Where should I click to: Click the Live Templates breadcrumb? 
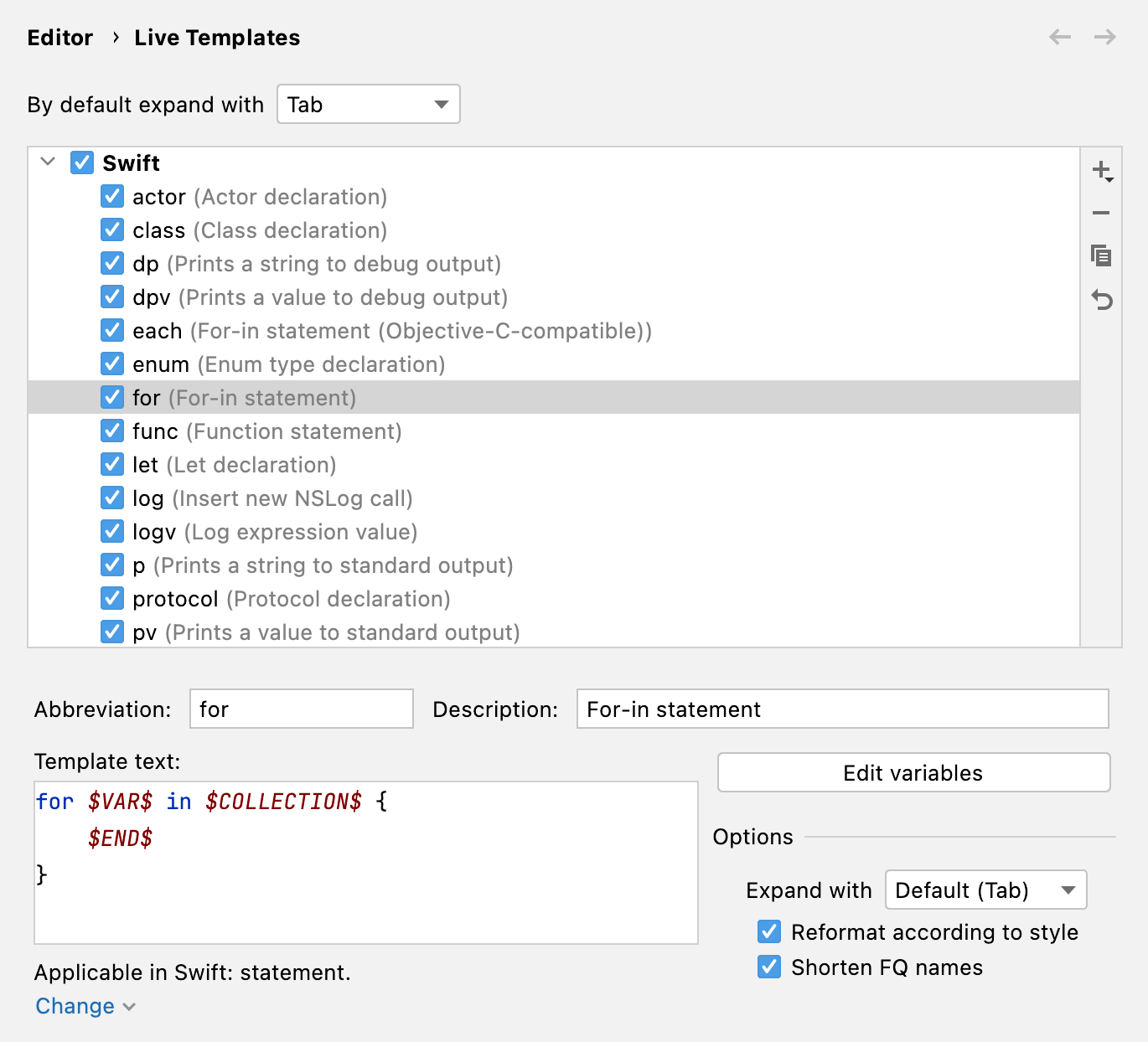click(x=217, y=38)
